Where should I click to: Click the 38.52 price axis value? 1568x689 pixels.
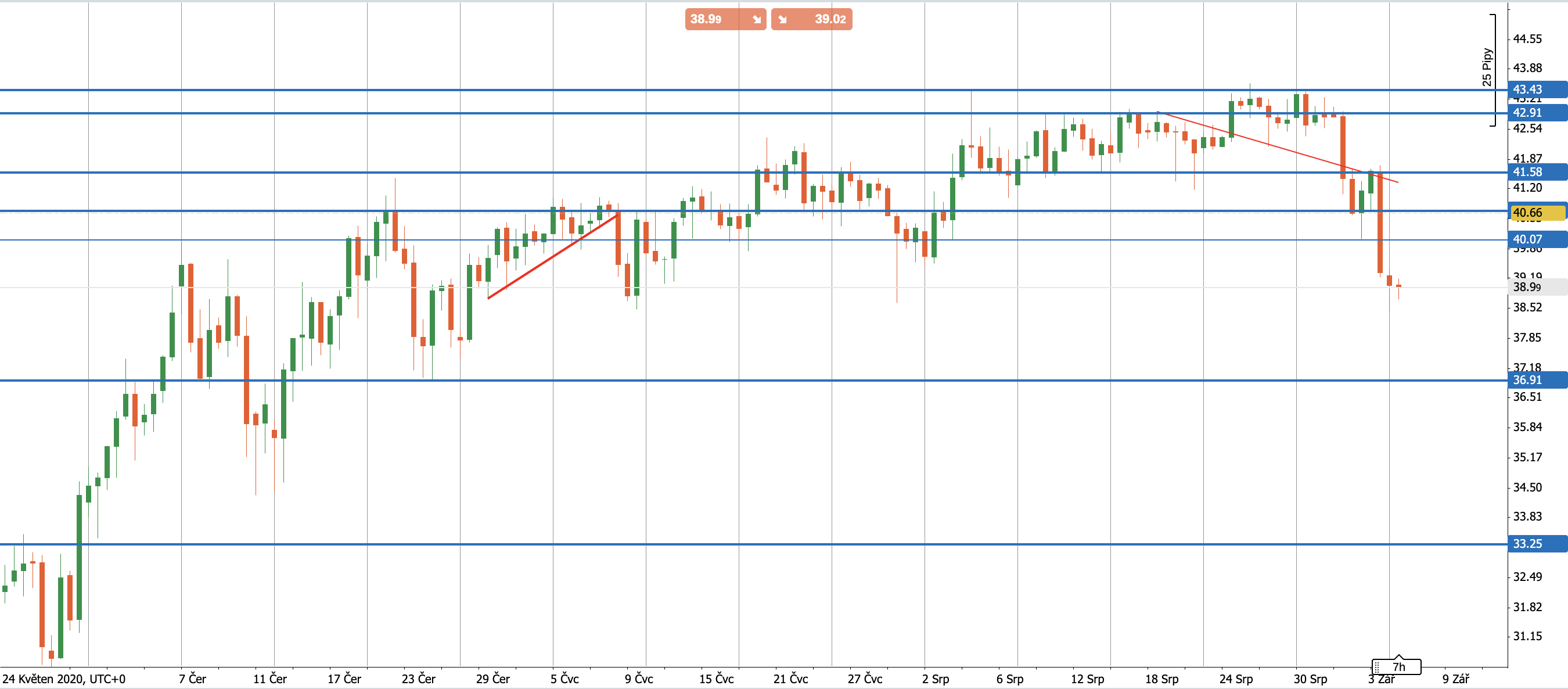coord(1527,307)
